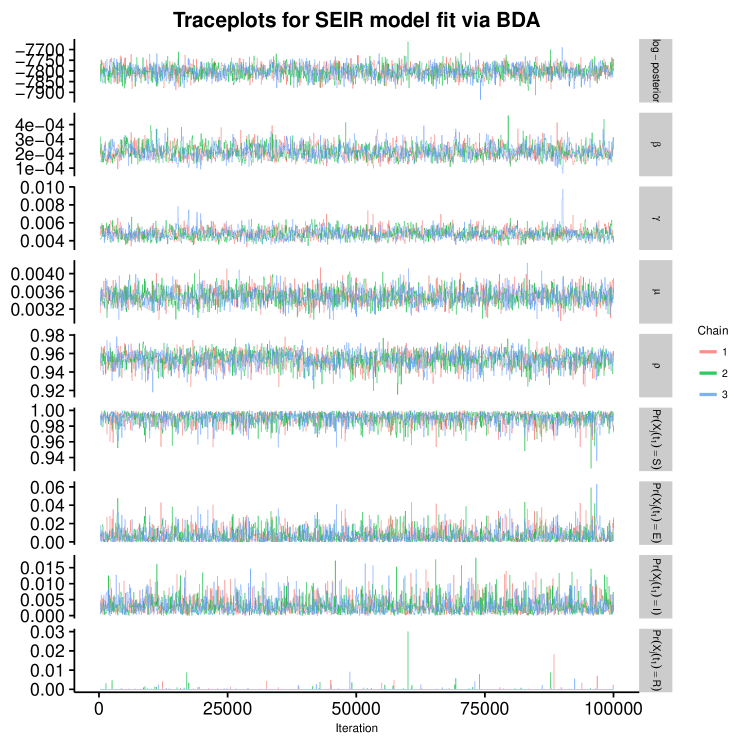
Task: Click y-axis label '0.92'
Action: [x=47, y=391]
